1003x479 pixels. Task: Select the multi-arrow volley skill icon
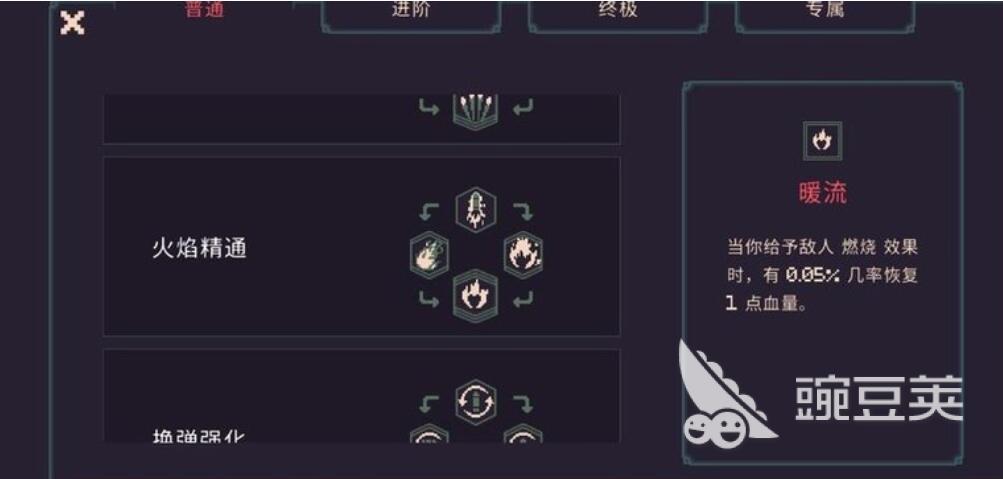pyautogui.click(x=476, y=111)
